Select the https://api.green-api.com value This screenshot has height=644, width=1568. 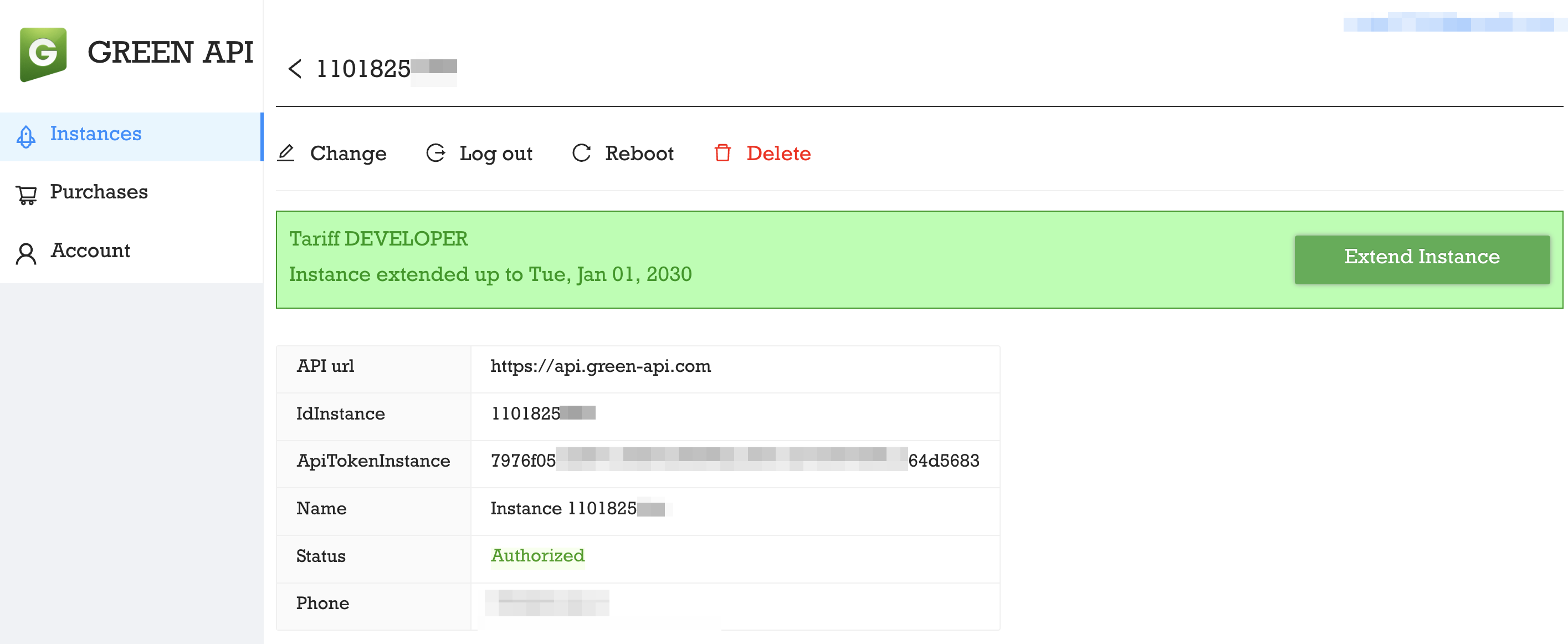(601, 367)
